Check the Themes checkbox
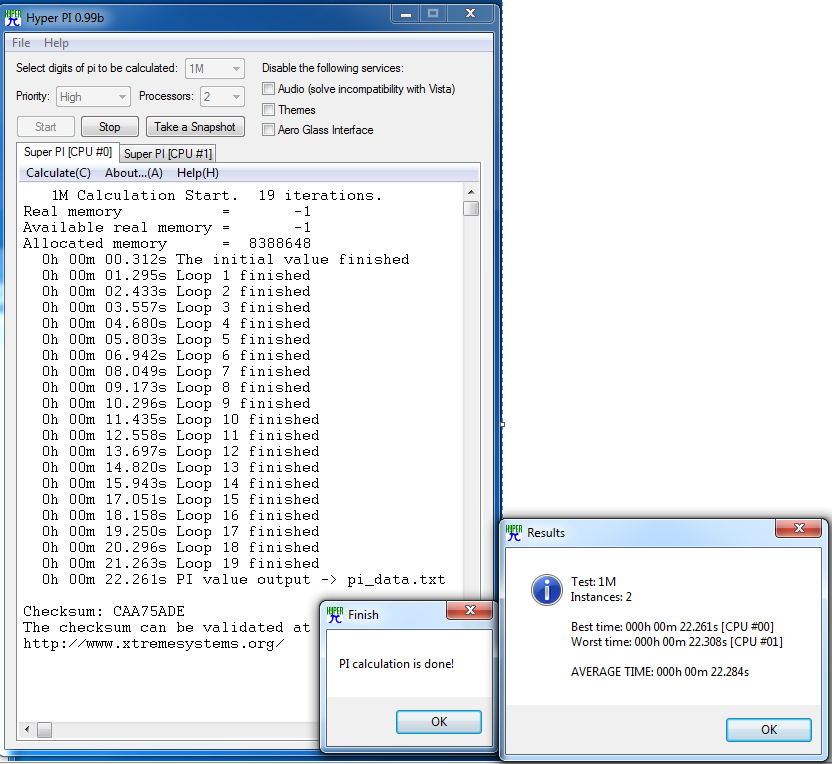Screen dimensions: 832x764 [268, 109]
